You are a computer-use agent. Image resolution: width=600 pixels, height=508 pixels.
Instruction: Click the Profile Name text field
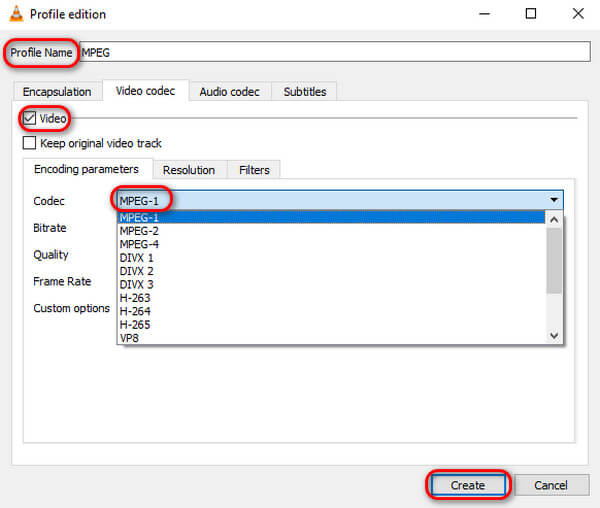335,52
